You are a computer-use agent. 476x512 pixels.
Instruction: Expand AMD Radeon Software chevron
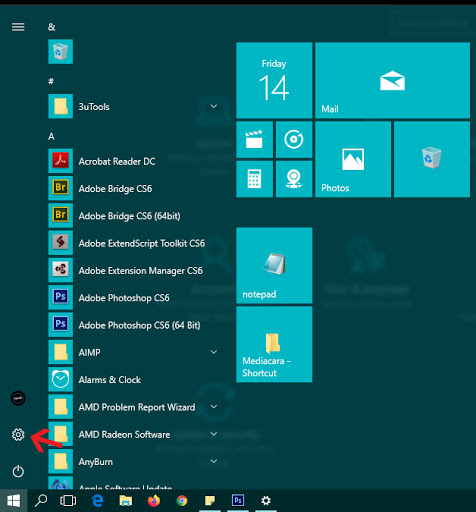tap(214, 434)
